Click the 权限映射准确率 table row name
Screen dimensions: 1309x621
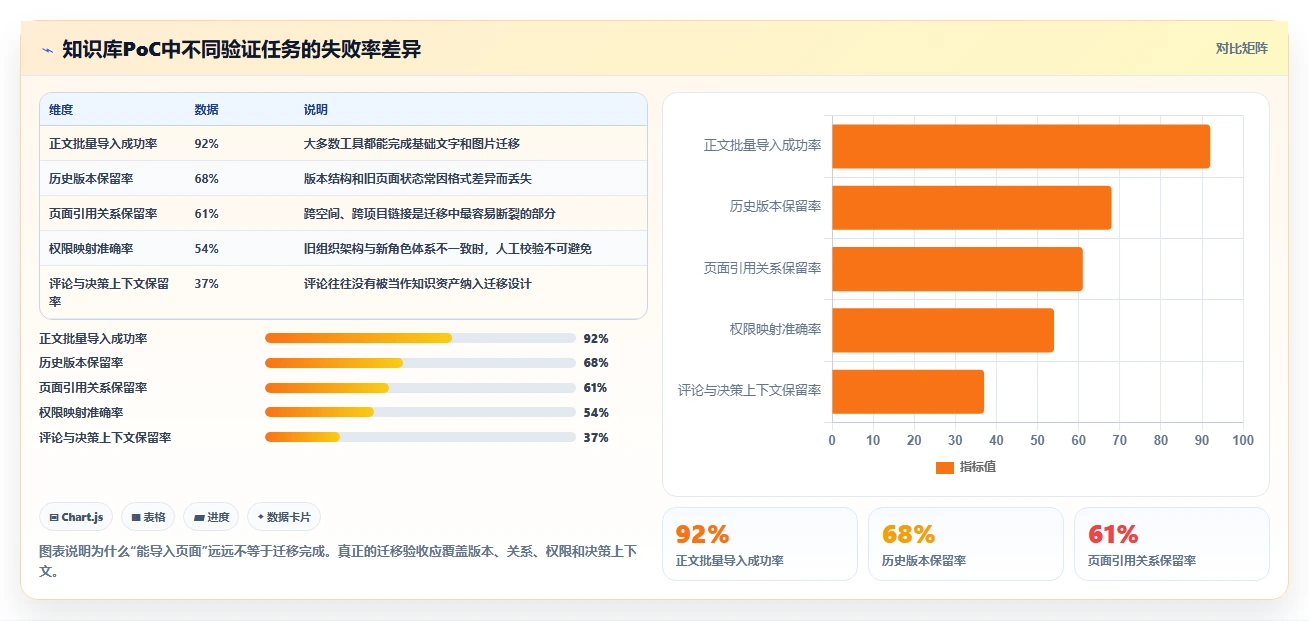click(91, 249)
